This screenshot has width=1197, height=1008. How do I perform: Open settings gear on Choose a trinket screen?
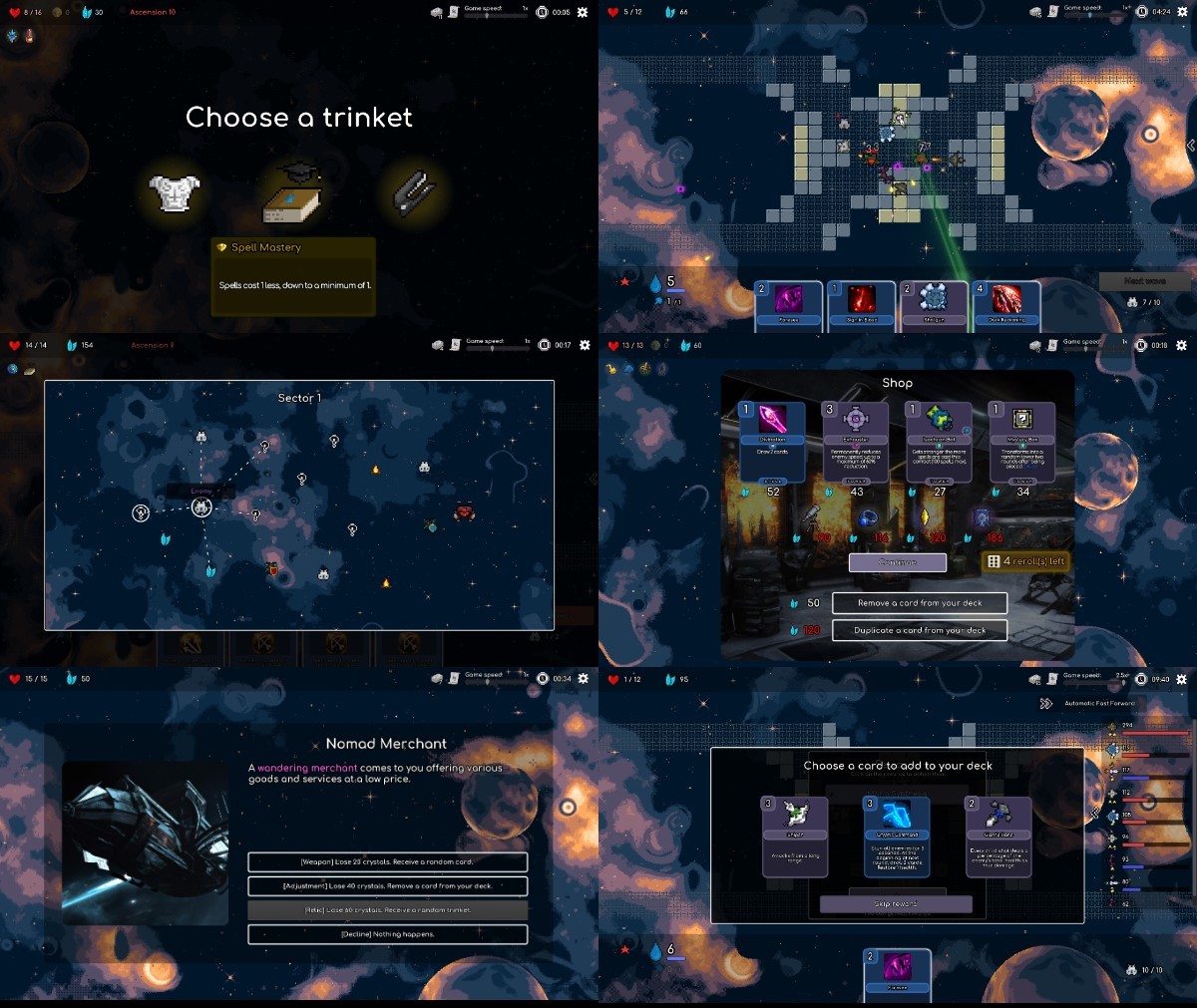tap(583, 12)
